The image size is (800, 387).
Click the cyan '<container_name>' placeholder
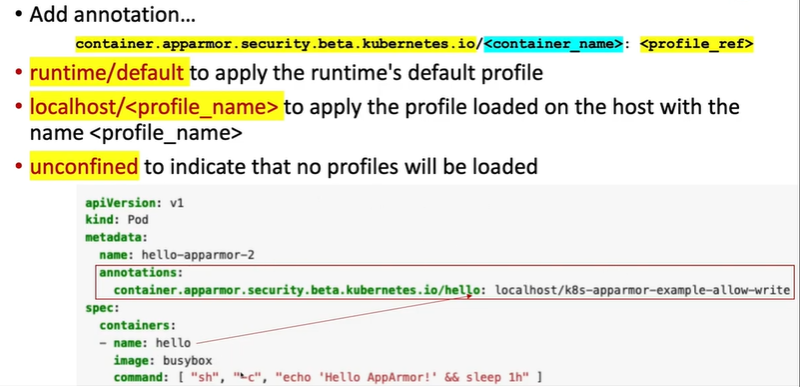[553, 44]
